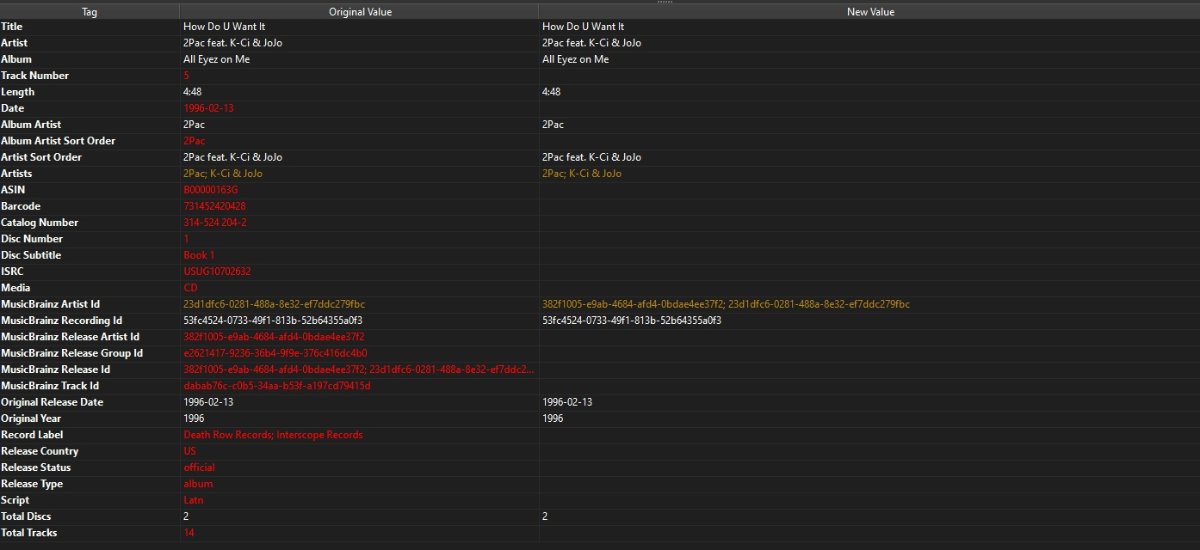Image resolution: width=1200 pixels, height=550 pixels.
Task: Select the Artist Sort Order tag label
Action: click(41, 157)
